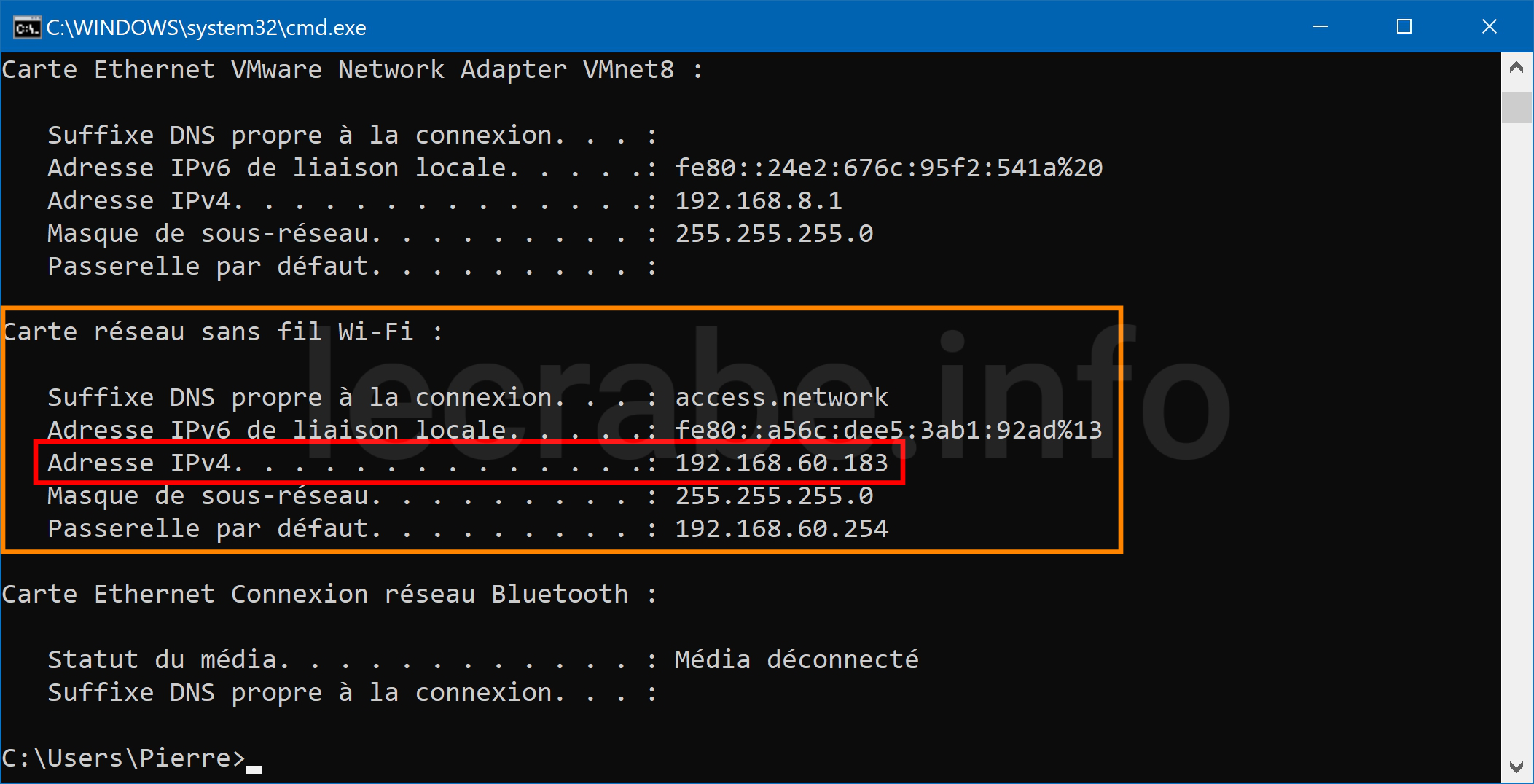The width and height of the screenshot is (1534, 784).
Task: Click the scrollbar down arrow
Action: [x=1517, y=767]
